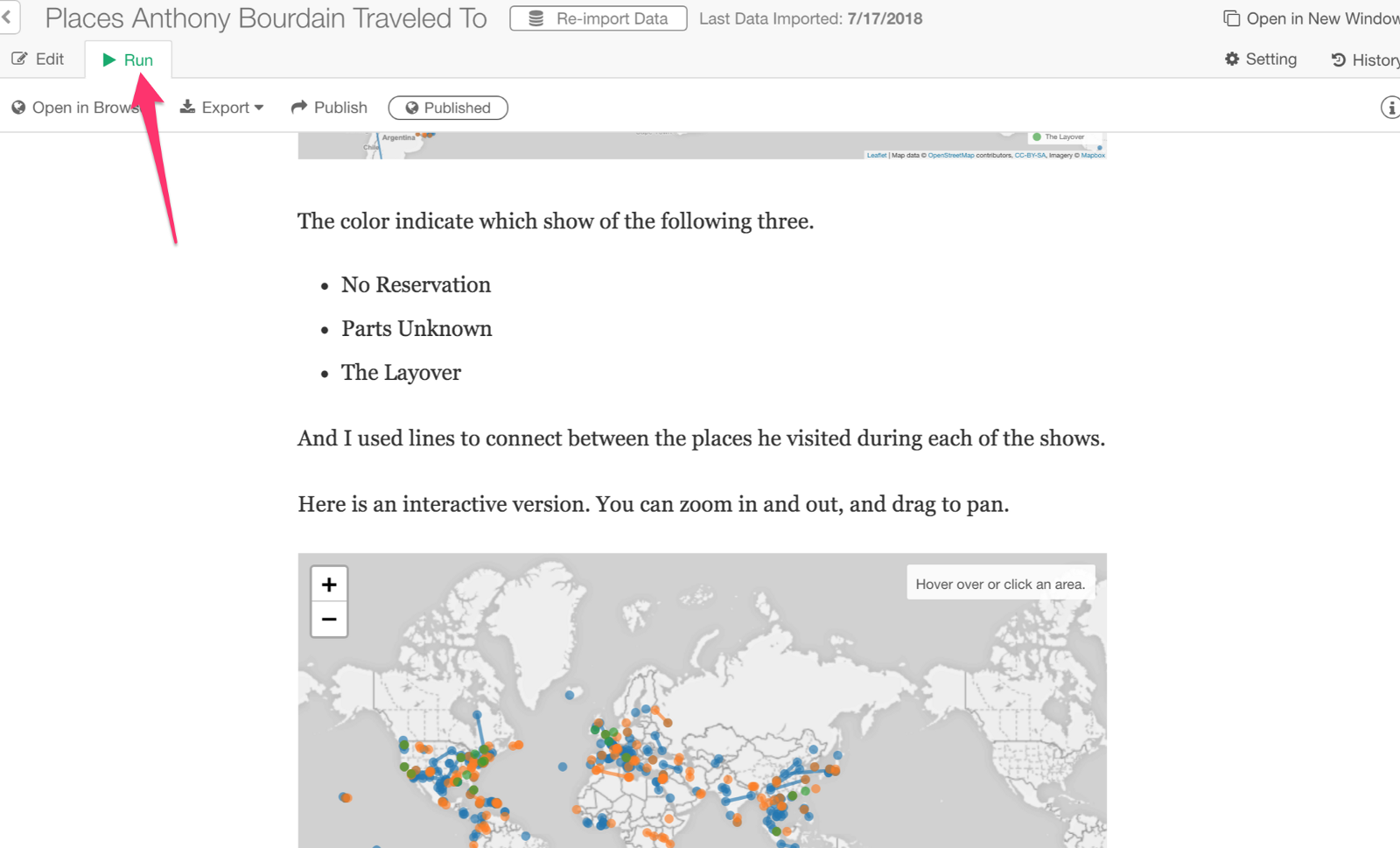
Task: Click the green Layover legend swatch
Action: click(1037, 137)
